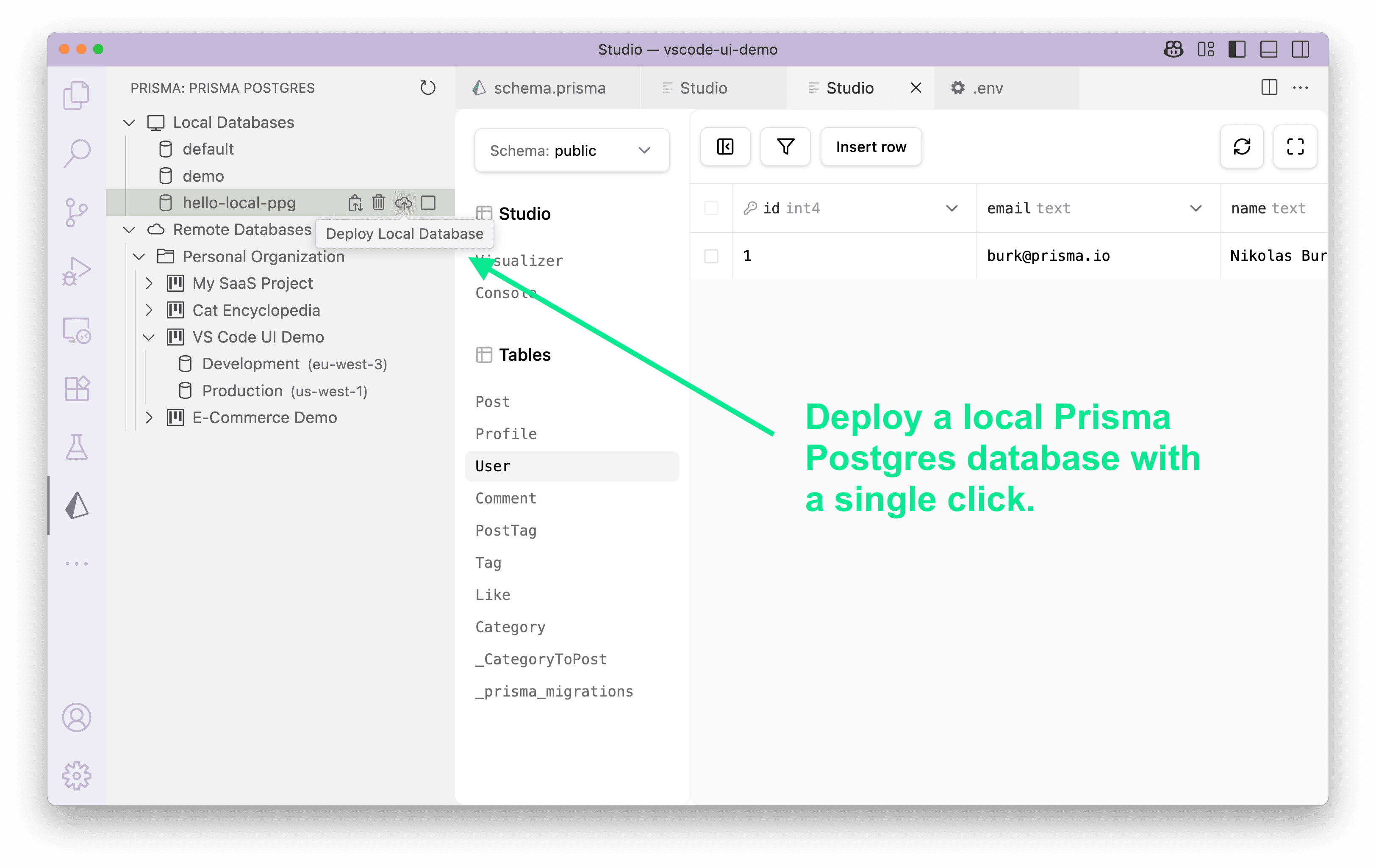Deploy hello-local-ppg using the cloud icon

click(x=404, y=203)
